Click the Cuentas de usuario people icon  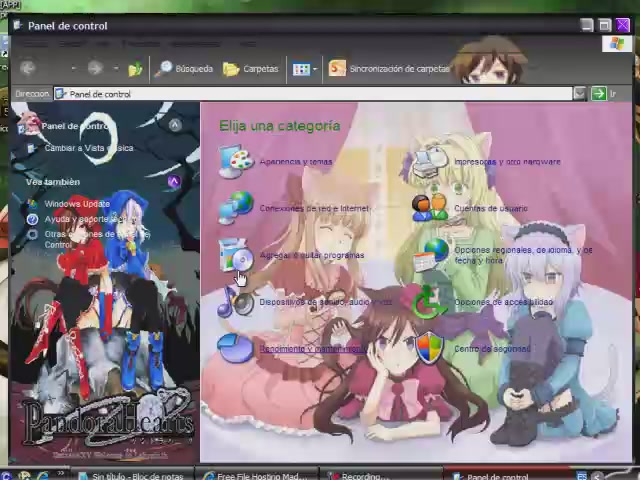430,208
